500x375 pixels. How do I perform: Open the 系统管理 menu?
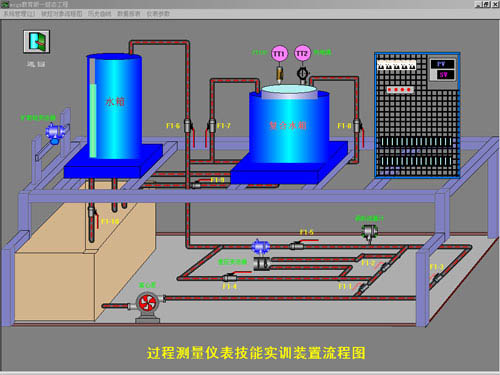tap(19, 14)
